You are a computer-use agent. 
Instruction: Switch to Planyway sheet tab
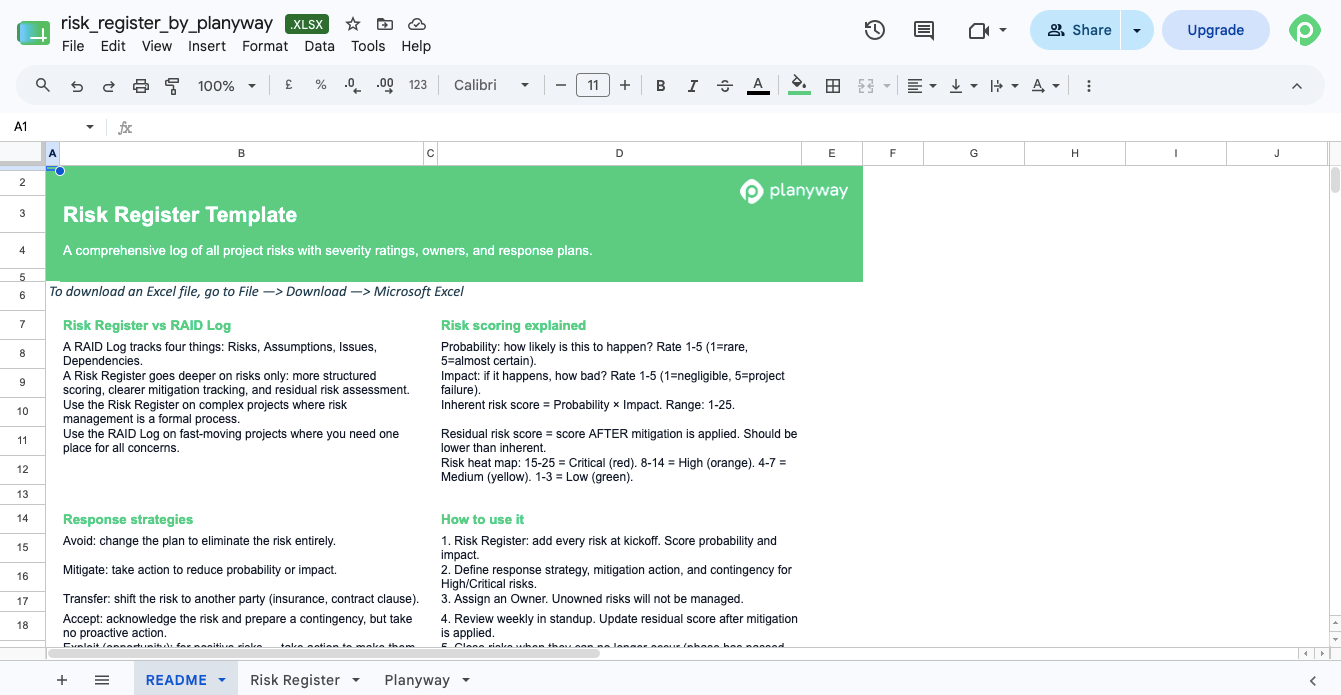coord(417,680)
